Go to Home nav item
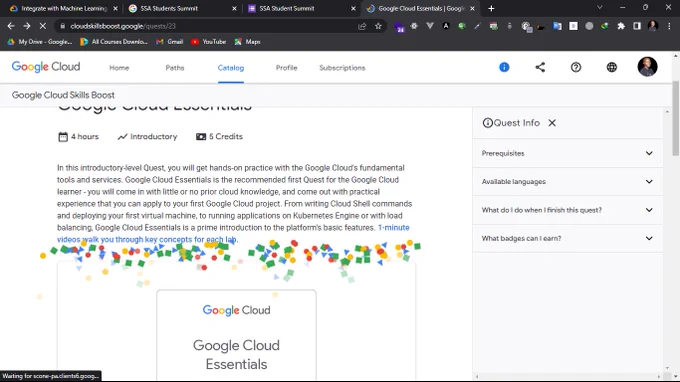This screenshot has height=382, width=680. point(119,68)
